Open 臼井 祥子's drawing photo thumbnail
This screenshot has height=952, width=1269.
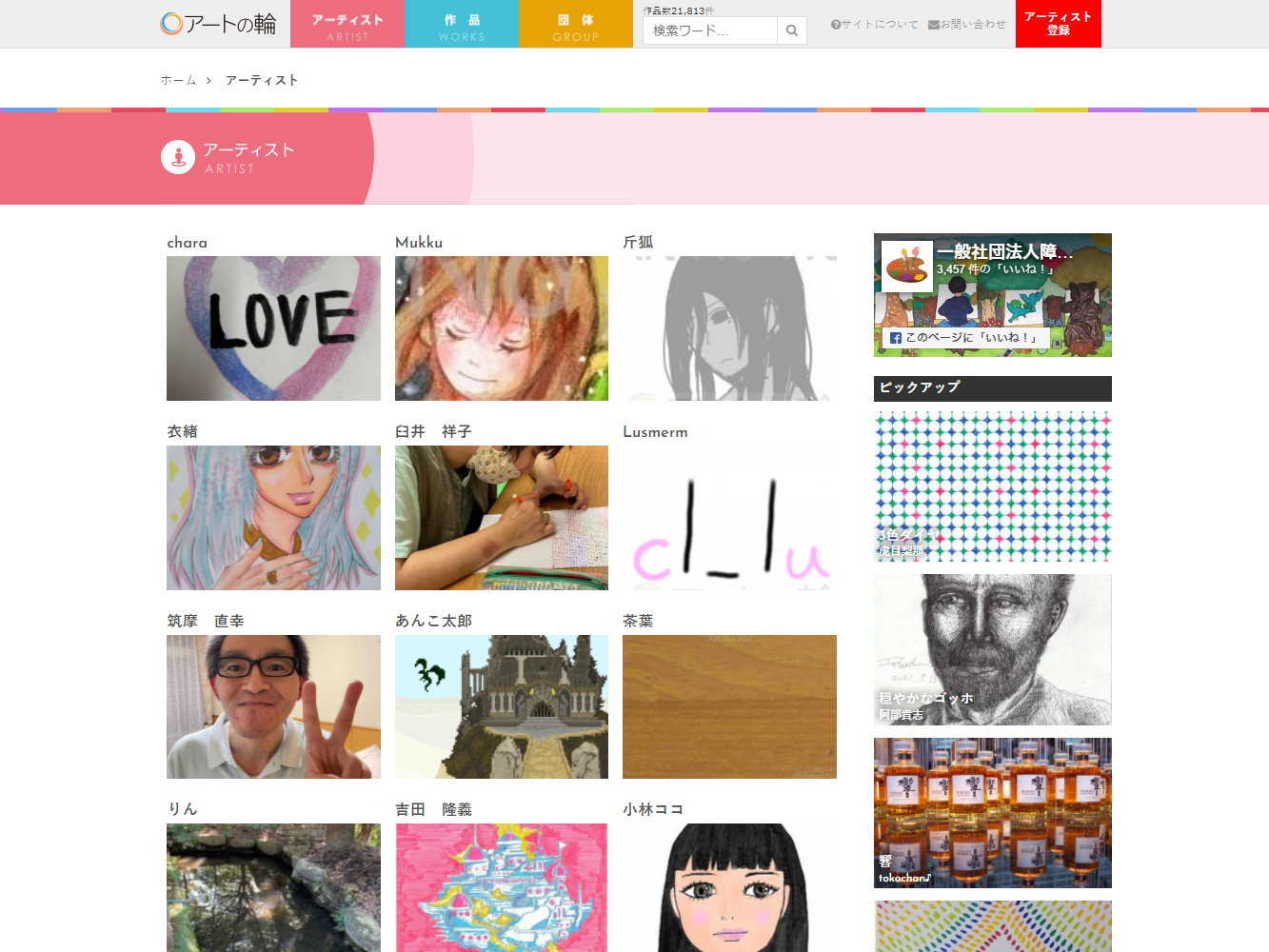[502, 518]
